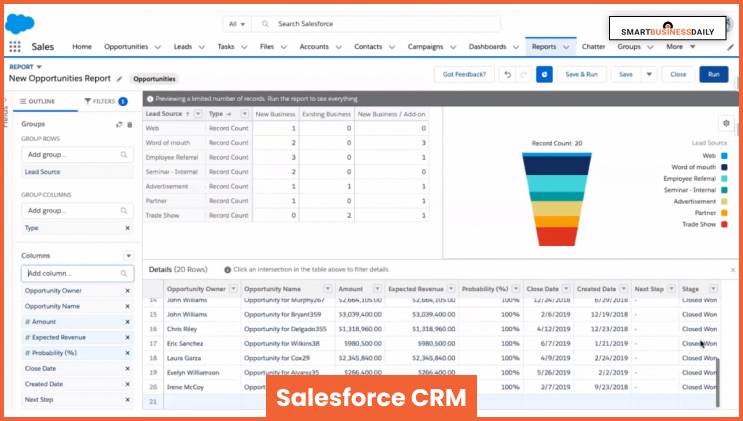Viewport: 743px width, 421px height.
Task: Open the Lead Source column header menu
Action: [x=198, y=114]
